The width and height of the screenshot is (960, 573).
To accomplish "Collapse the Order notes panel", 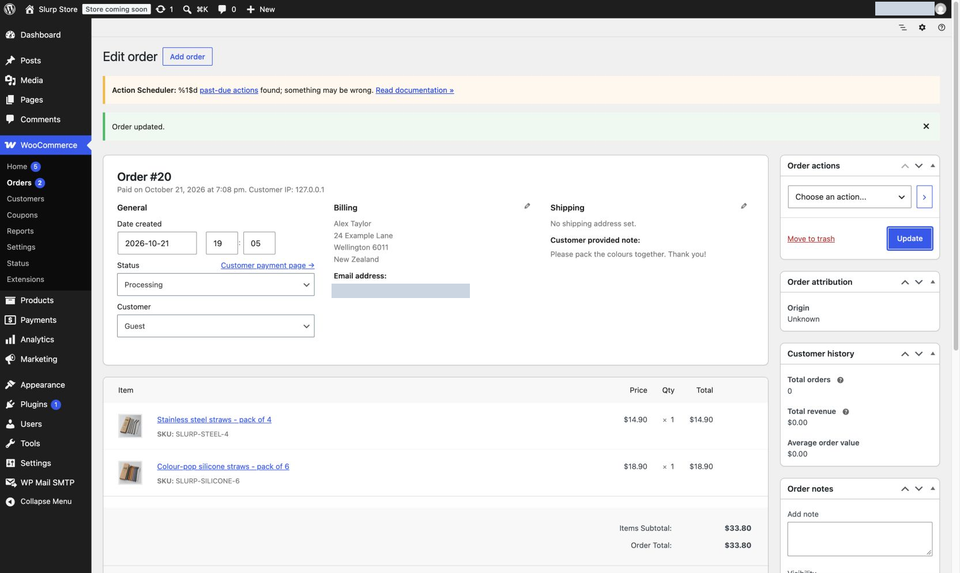I will [x=932, y=489].
